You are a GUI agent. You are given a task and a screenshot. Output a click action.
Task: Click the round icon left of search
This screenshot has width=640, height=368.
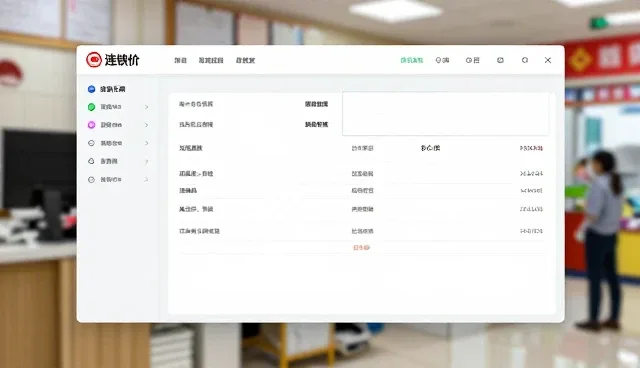[500, 60]
